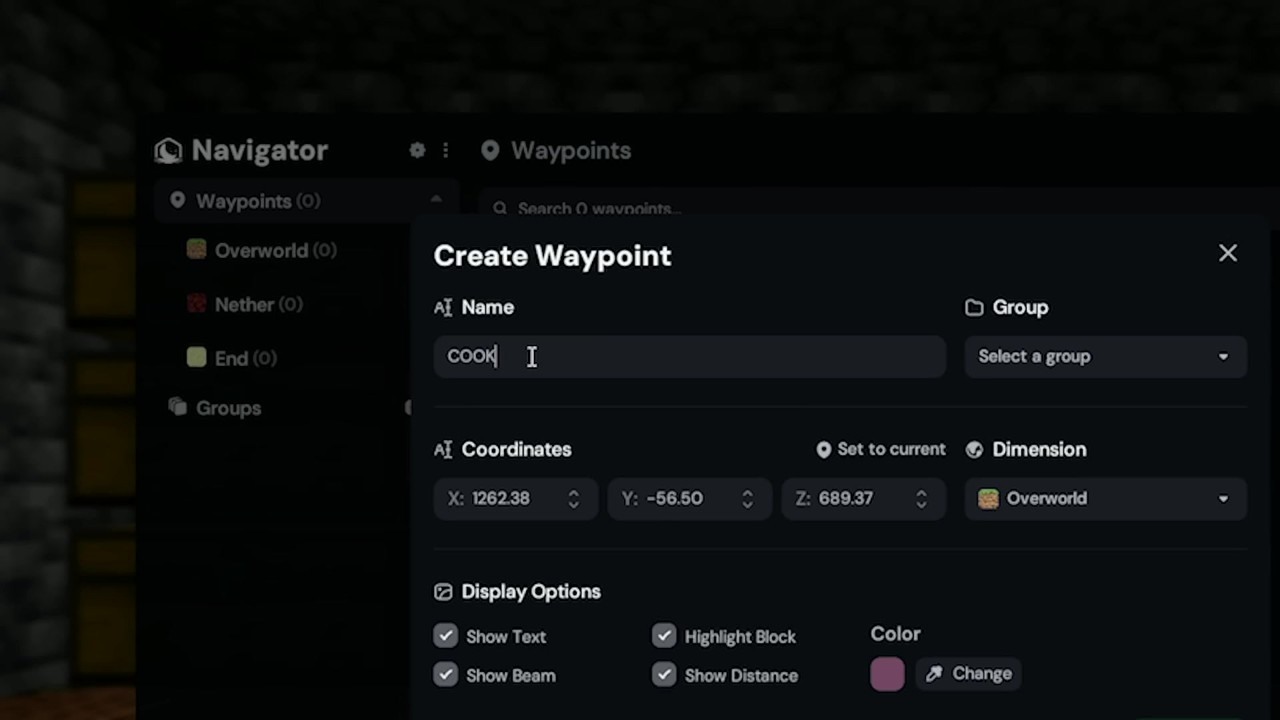1280x720 pixels.
Task: Click the X coordinate field
Action: coord(516,498)
